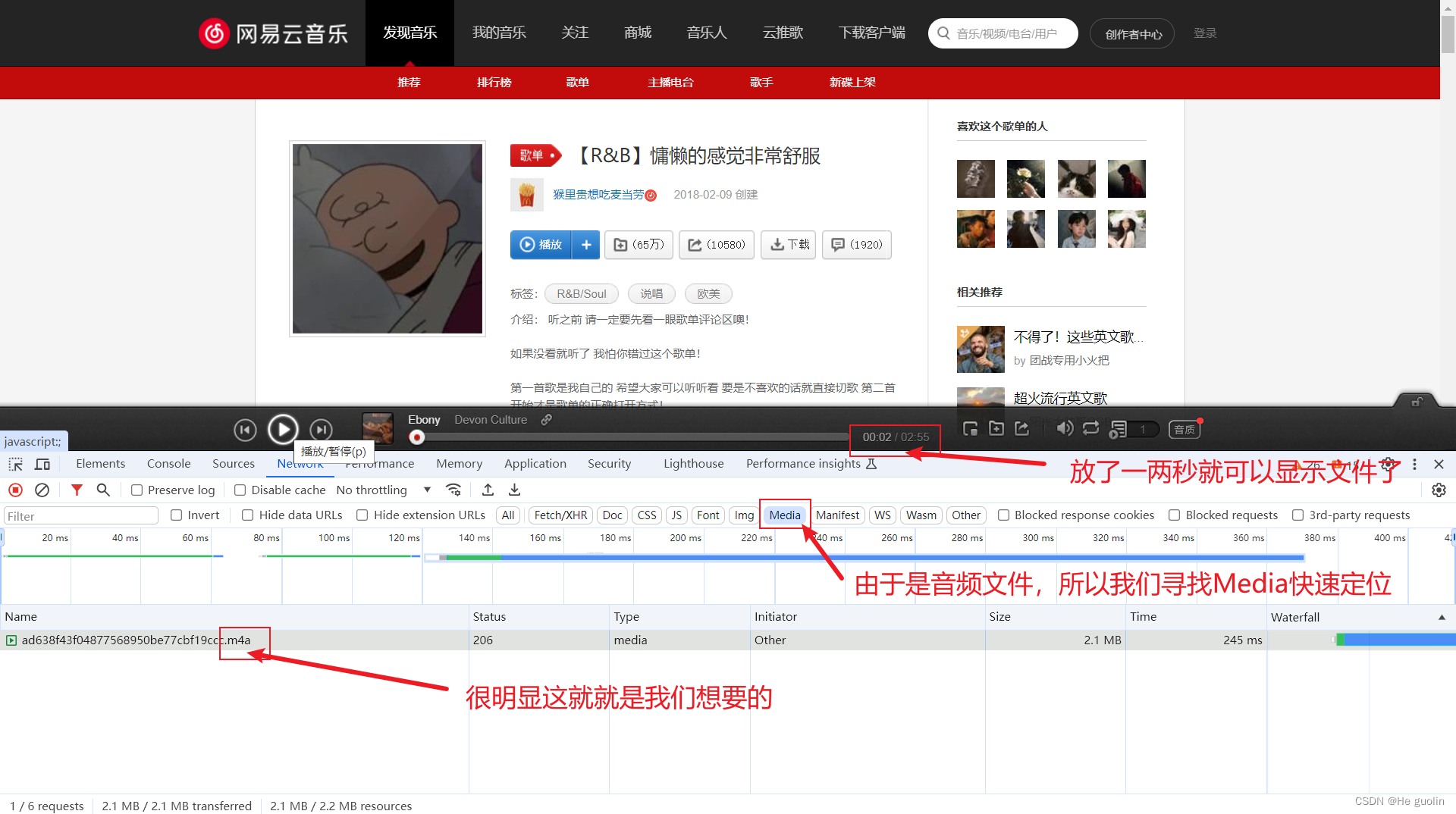
Task: Share the current song from player bar
Action: [x=1022, y=429]
